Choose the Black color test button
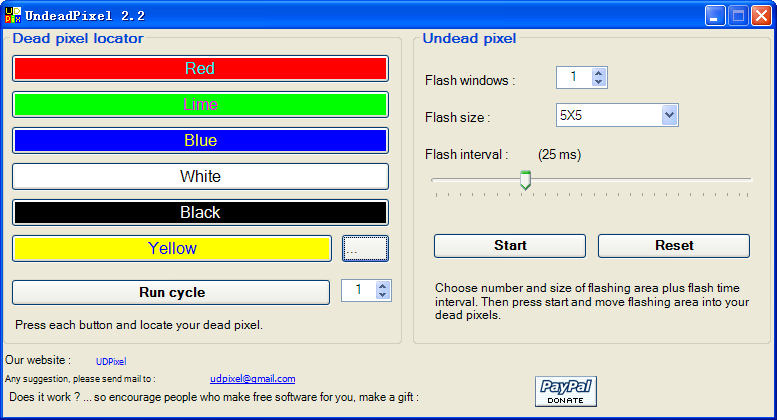The width and height of the screenshot is (777, 420). click(200, 212)
